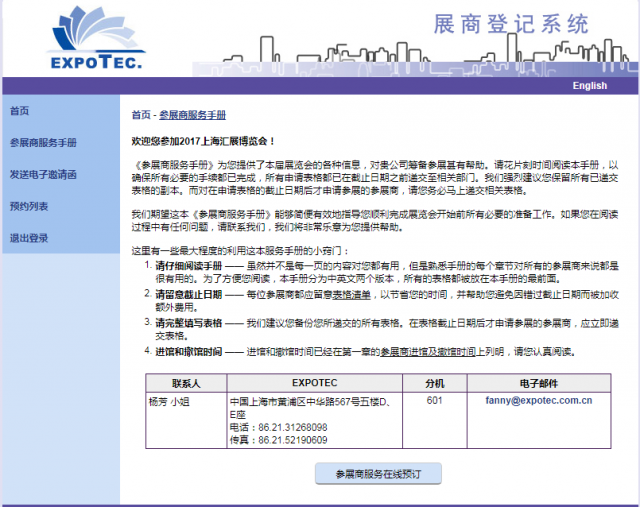Click the 分机 table column header
The width and height of the screenshot is (640, 507).
click(434, 383)
